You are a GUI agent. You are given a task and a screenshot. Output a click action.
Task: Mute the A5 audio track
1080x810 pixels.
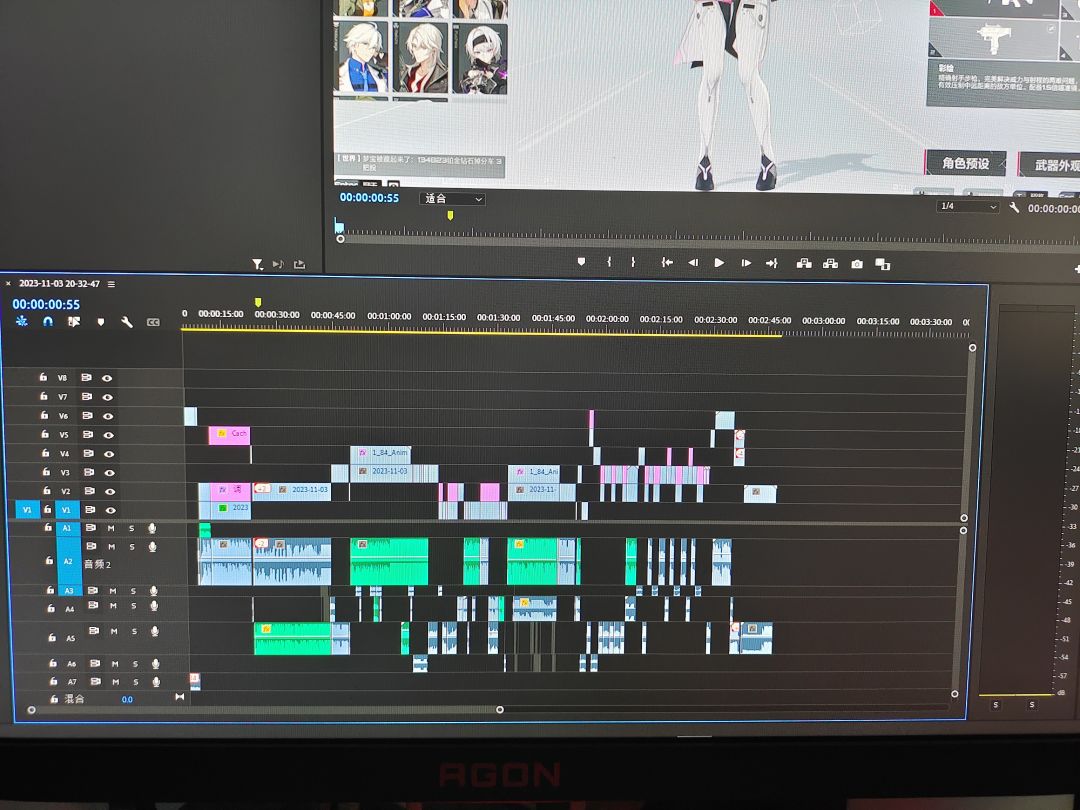(x=114, y=631)
